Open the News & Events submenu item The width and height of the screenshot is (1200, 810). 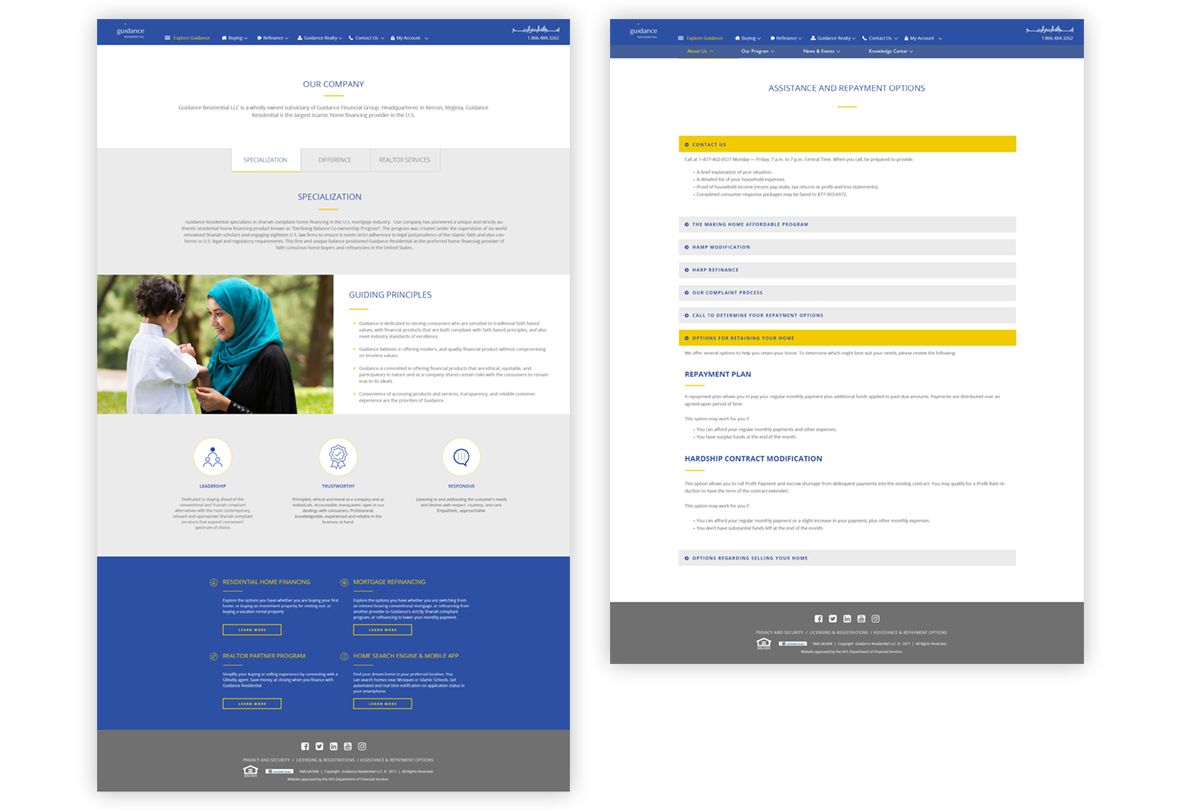pos(821,51)
